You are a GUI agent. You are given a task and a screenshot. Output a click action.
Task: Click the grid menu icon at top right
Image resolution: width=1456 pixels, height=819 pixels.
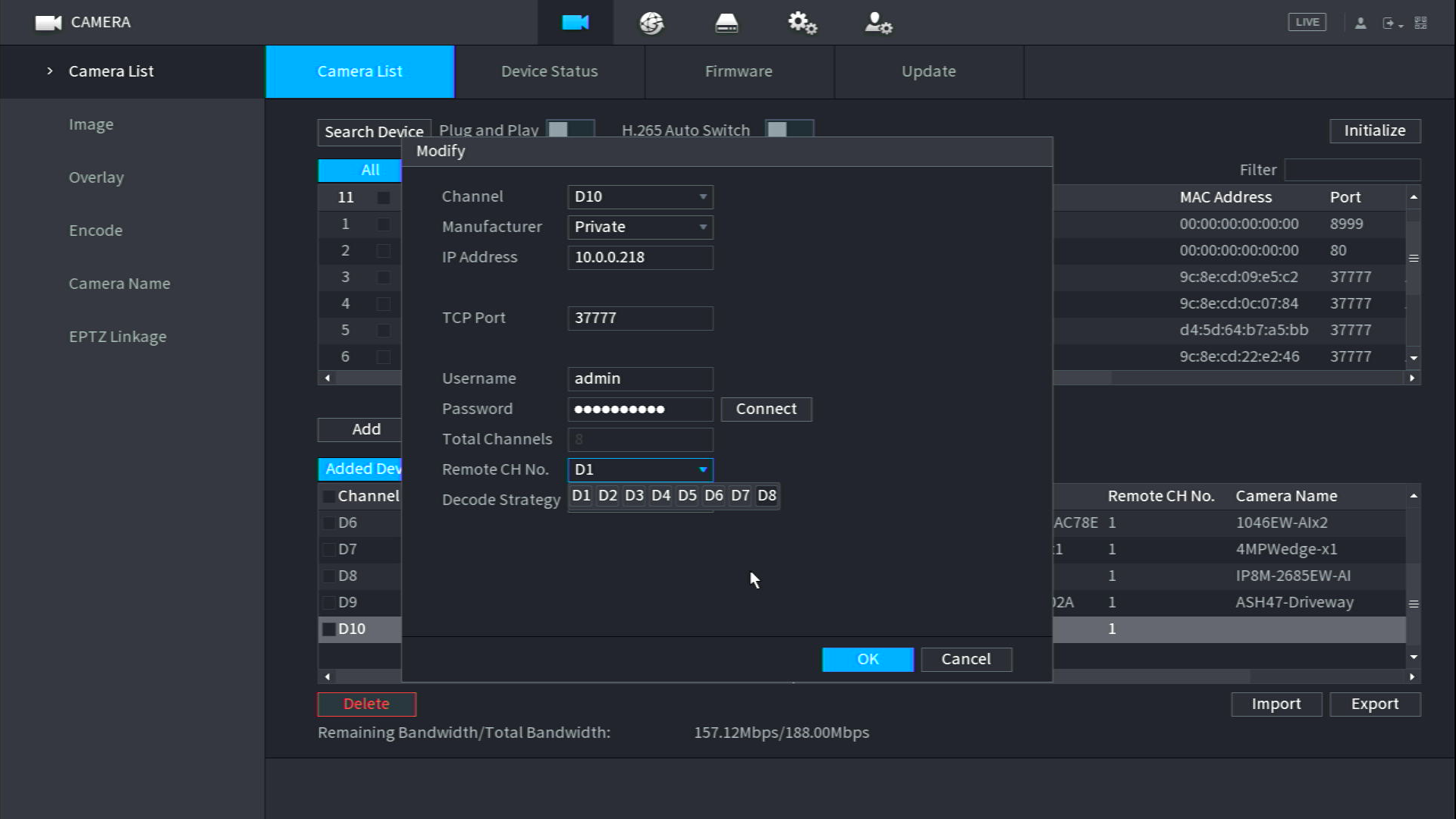pyautogui.click(x=1421, y=23)
